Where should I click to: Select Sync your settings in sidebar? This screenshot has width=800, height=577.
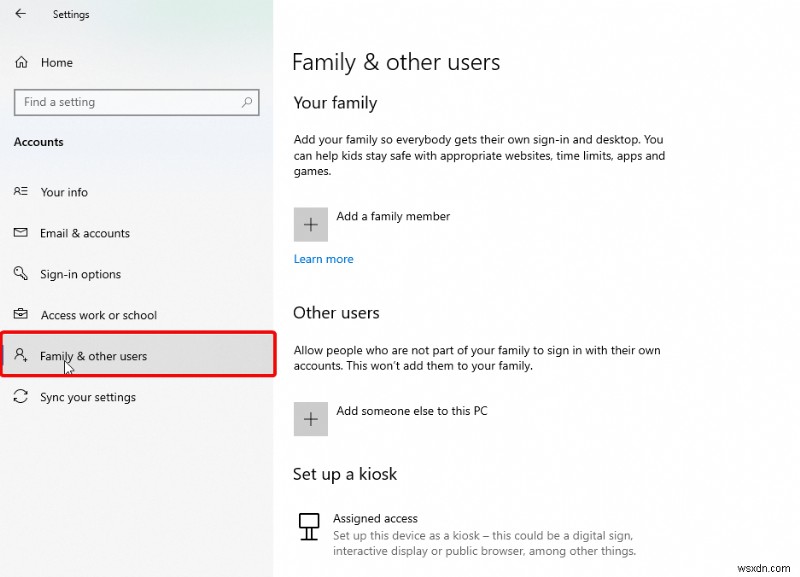[90, 397]
